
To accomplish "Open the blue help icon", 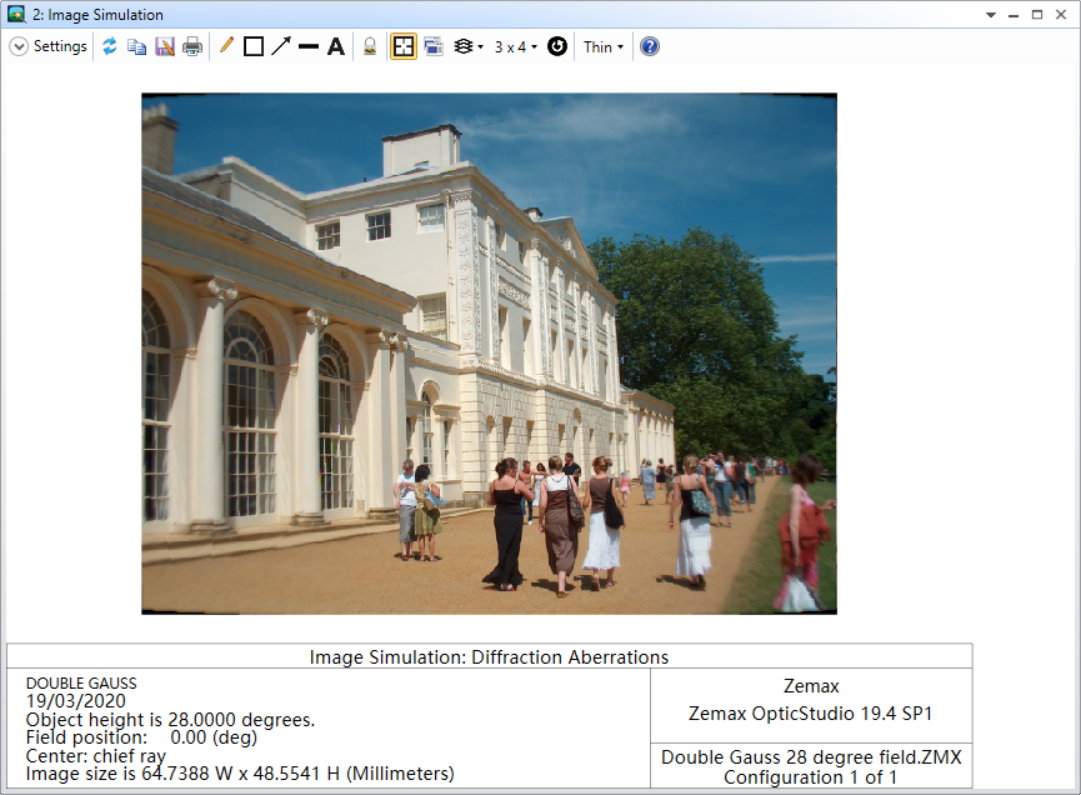I will [649, 46].
